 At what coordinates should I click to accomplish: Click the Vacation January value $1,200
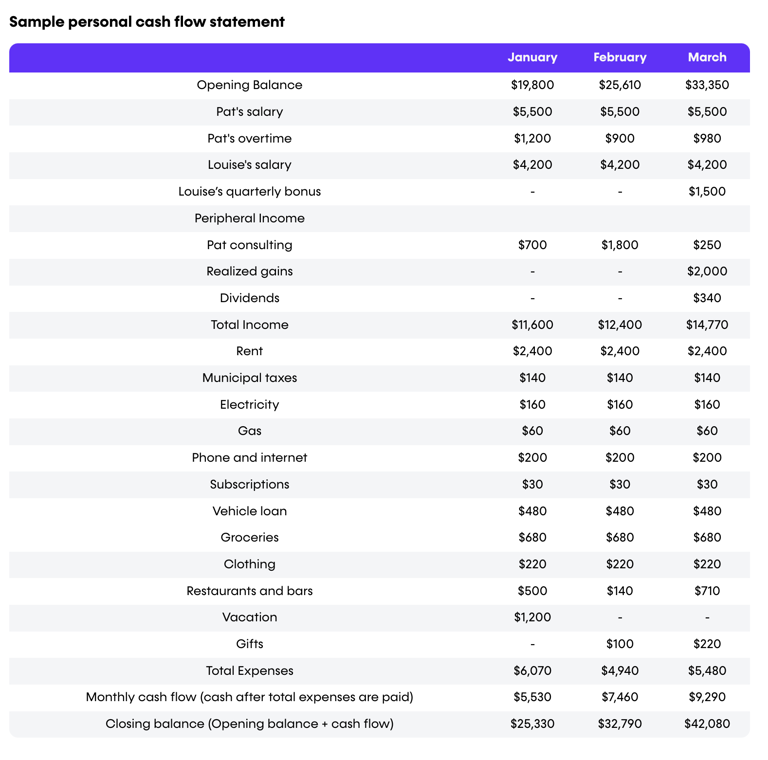532,617
